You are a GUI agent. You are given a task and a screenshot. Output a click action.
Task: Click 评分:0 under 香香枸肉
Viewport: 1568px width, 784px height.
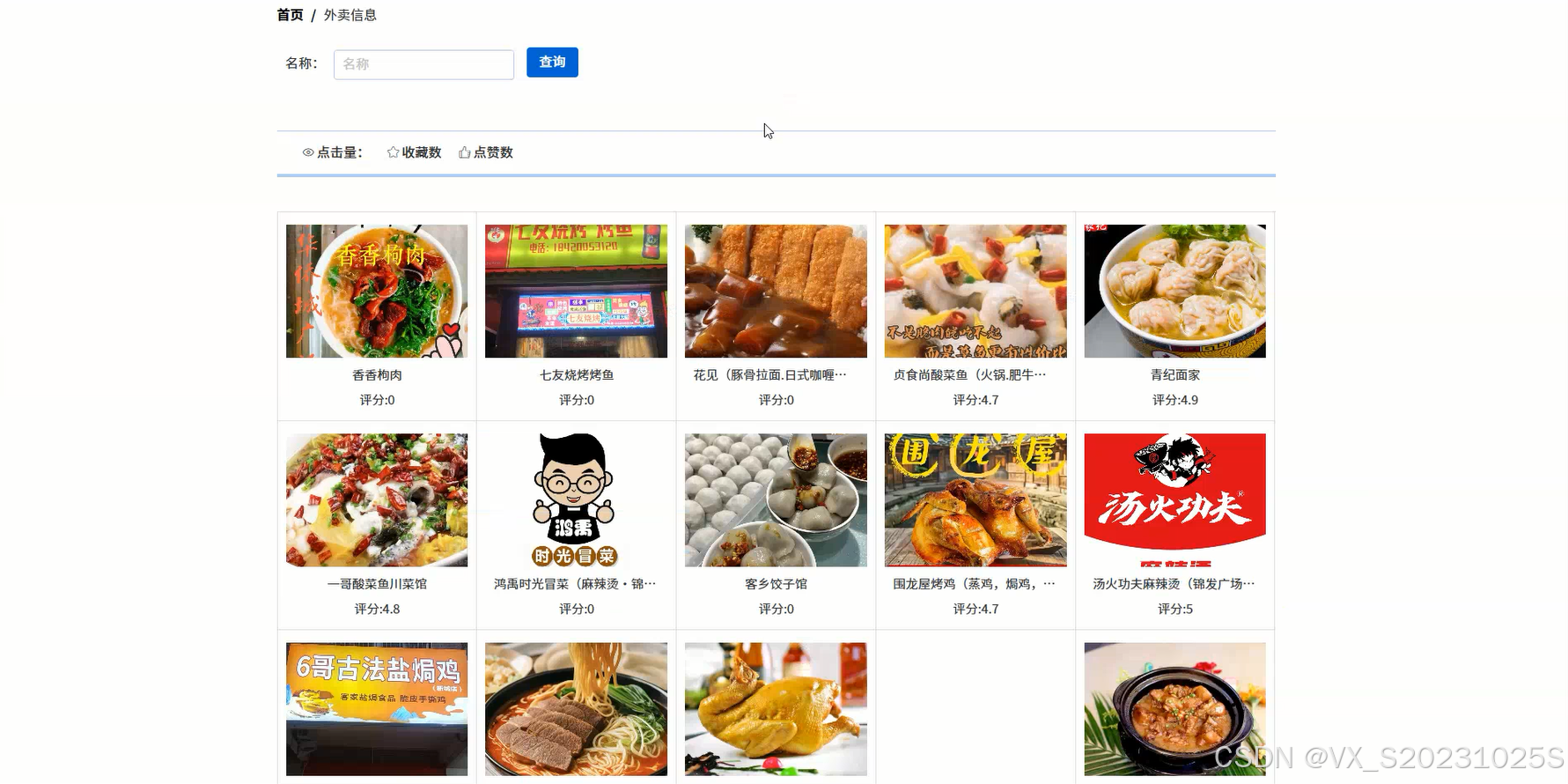coord(377,400)
